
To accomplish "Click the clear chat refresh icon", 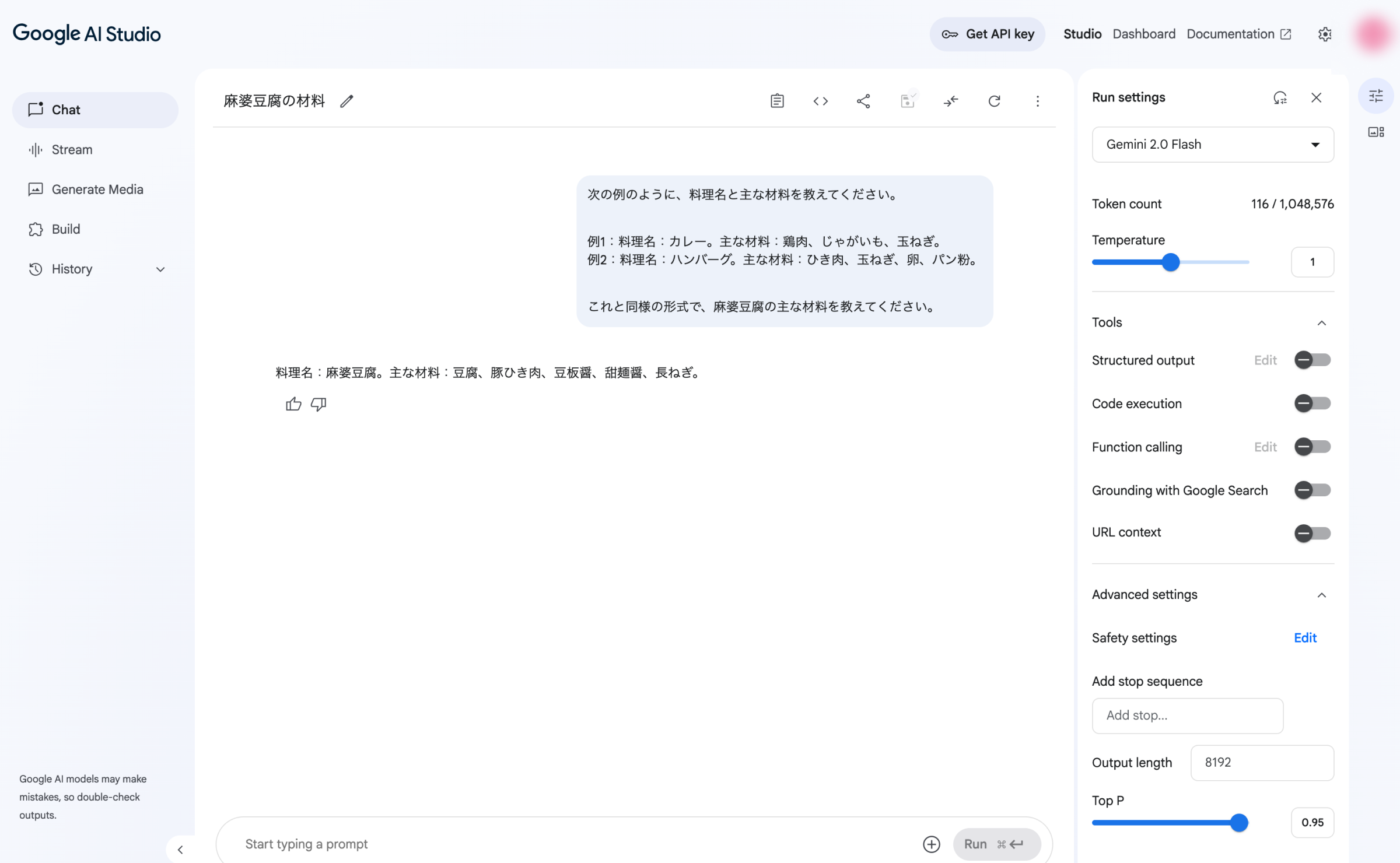I will tap(994, 101).
